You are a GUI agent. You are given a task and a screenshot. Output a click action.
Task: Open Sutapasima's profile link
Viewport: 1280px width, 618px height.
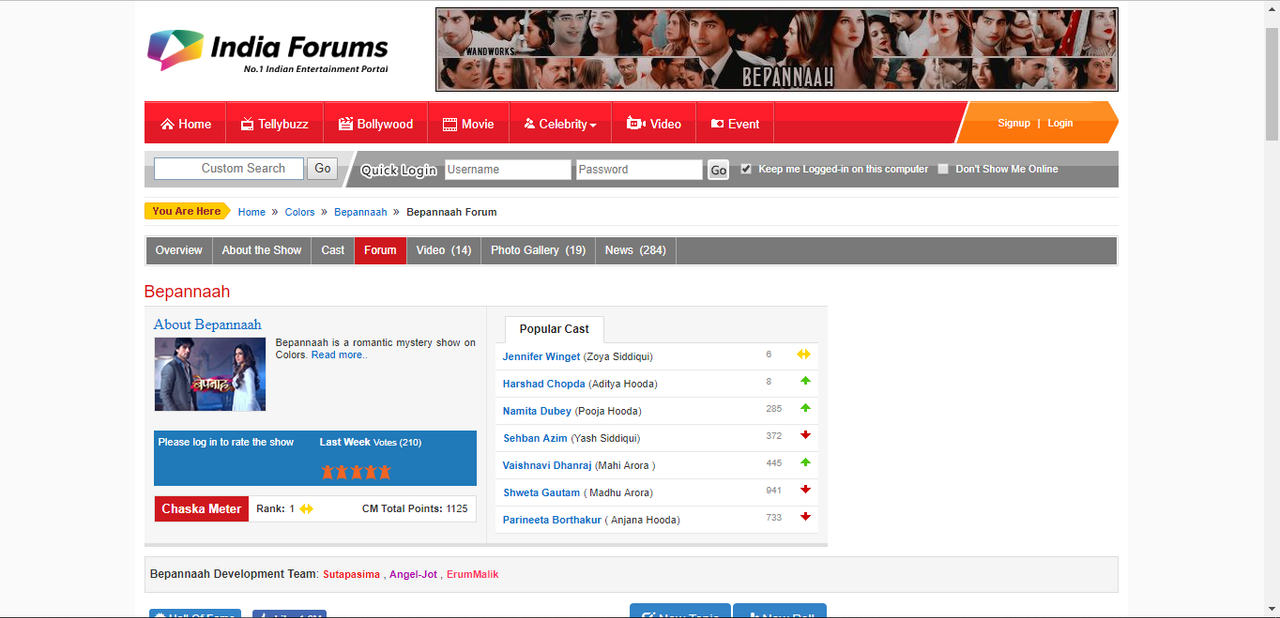(351, 574)
